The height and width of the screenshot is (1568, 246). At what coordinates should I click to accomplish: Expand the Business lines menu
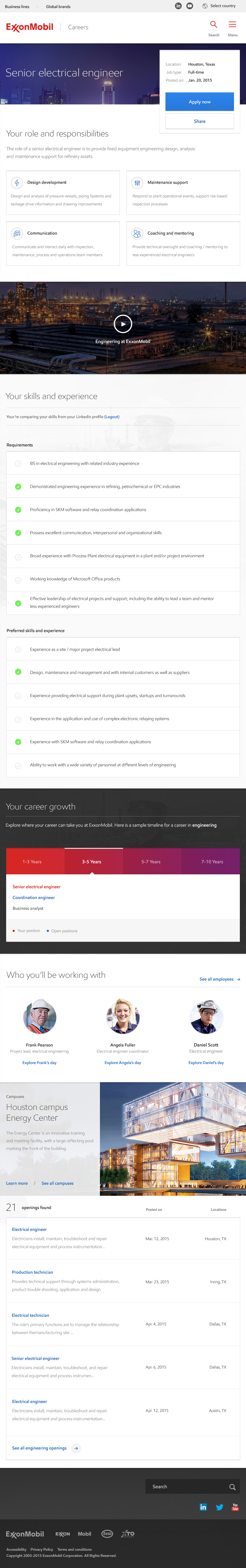(17, 7)
